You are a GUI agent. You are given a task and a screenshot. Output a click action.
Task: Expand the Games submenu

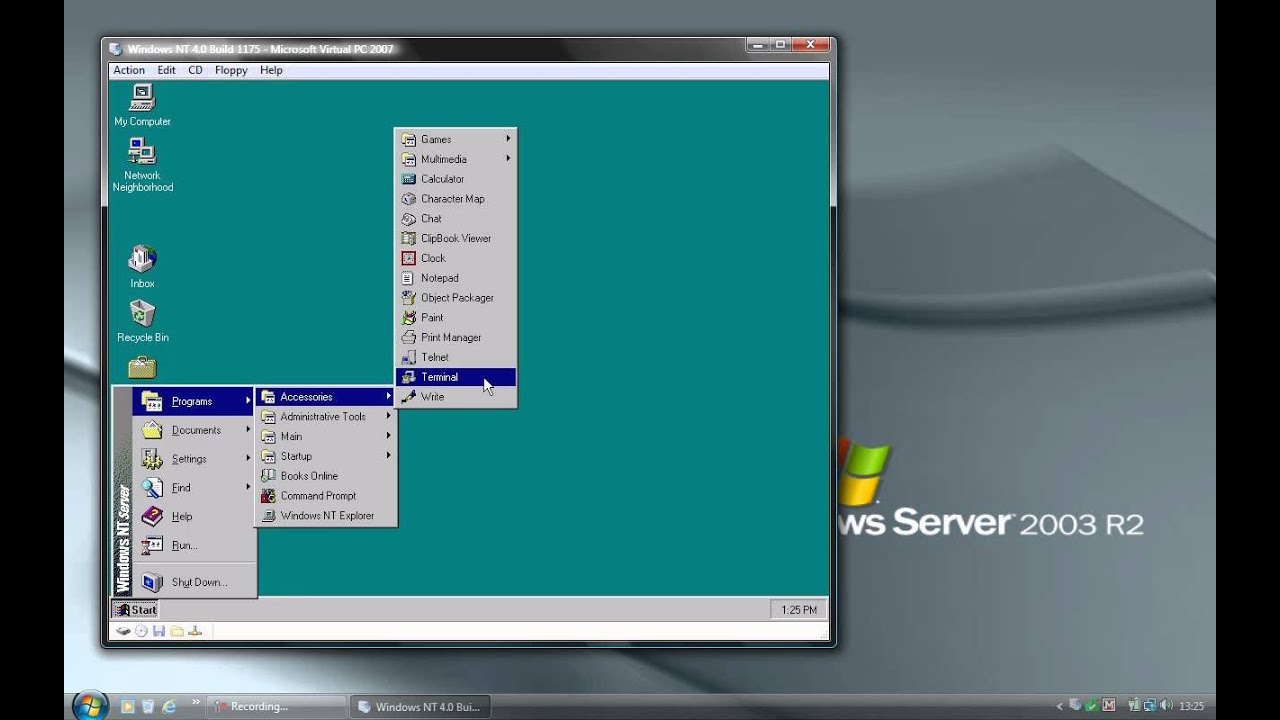click(456, 139)
